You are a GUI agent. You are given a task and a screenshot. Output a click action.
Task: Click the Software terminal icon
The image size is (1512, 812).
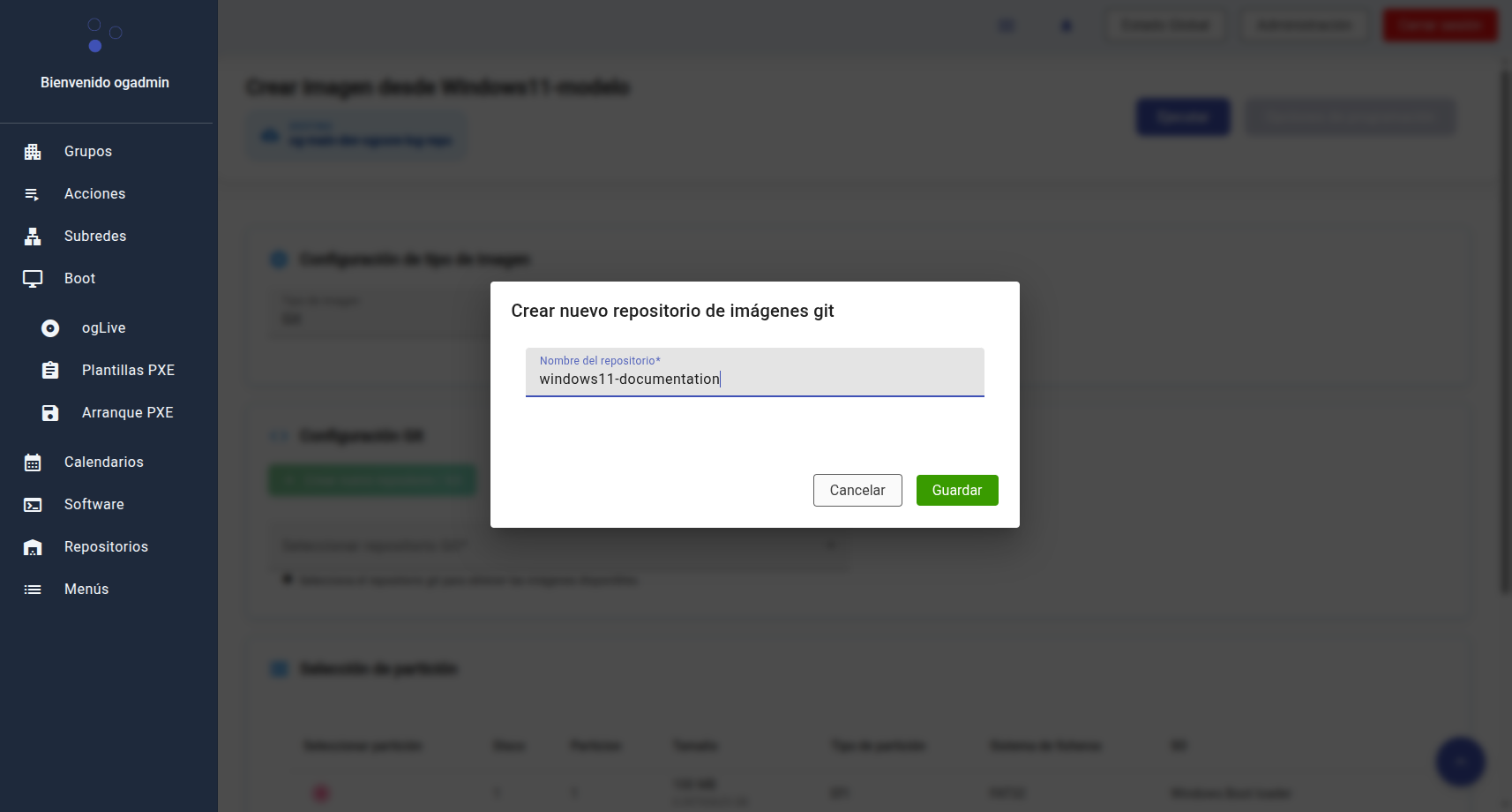coord(33,505)
